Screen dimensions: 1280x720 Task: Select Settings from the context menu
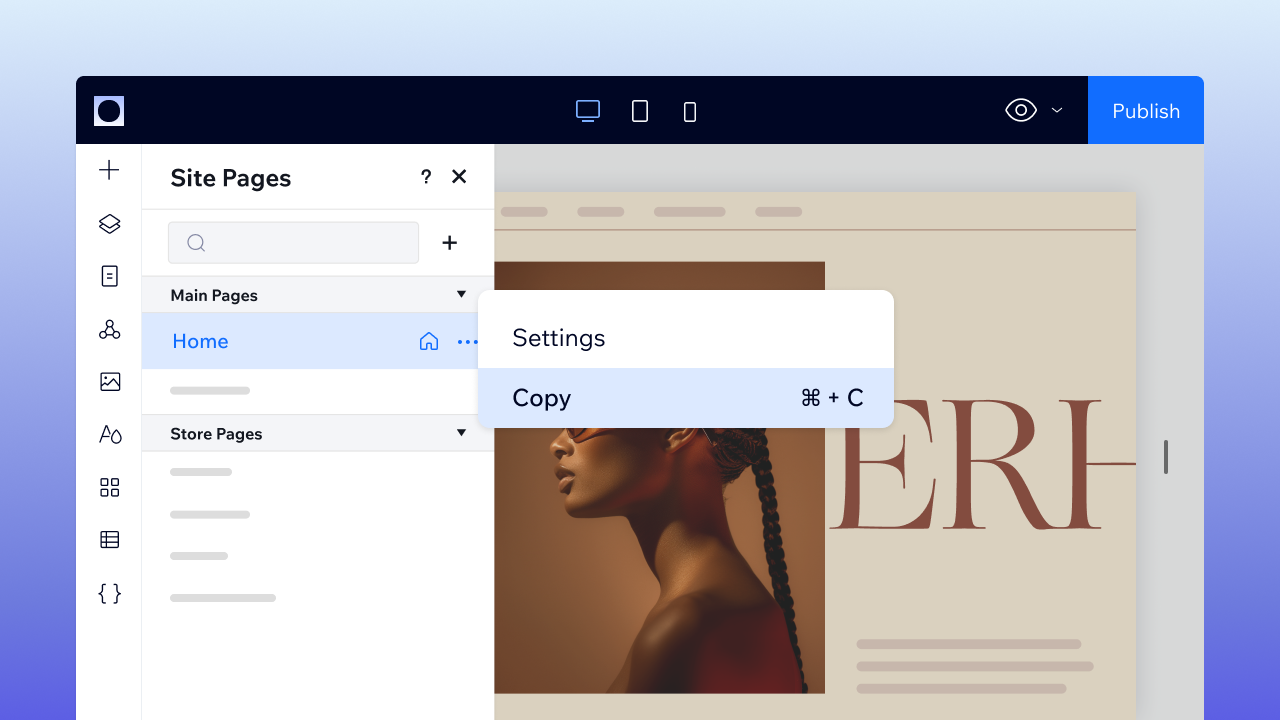(558, 338)
